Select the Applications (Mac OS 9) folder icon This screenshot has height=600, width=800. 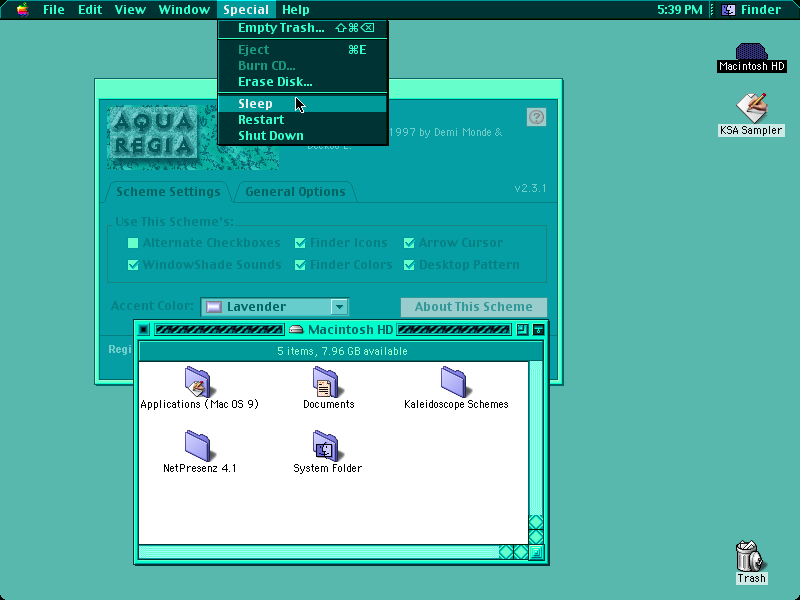[x=198, y=382]
